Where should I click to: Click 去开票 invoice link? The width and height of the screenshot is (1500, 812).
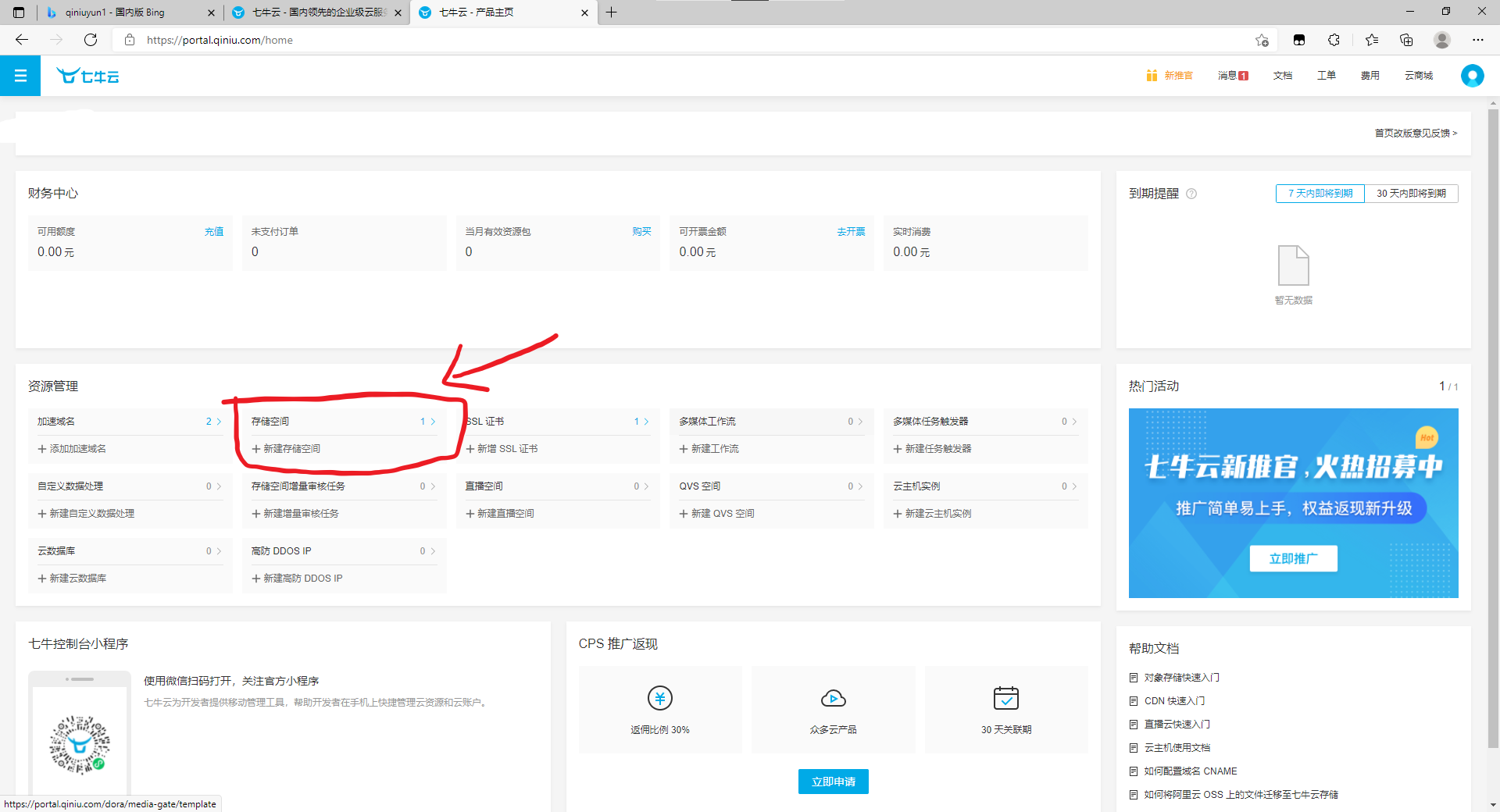(851, 232)
